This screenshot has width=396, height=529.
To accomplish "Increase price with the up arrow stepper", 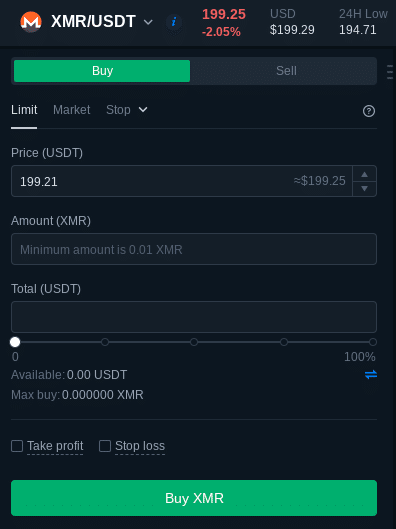I will tap(364, 174).
